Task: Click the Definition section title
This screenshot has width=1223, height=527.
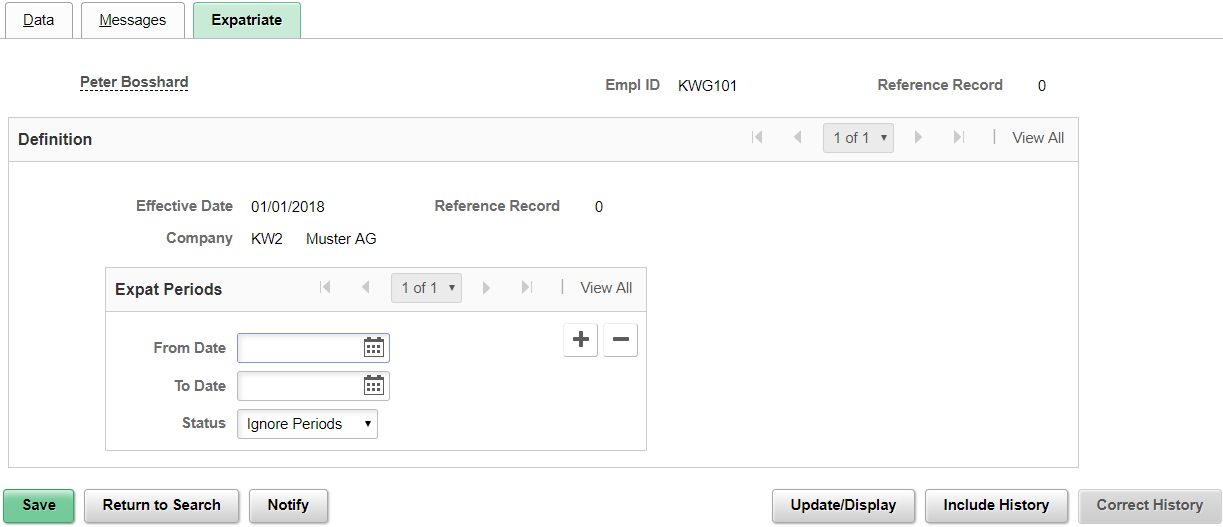Action: (55, 139)
